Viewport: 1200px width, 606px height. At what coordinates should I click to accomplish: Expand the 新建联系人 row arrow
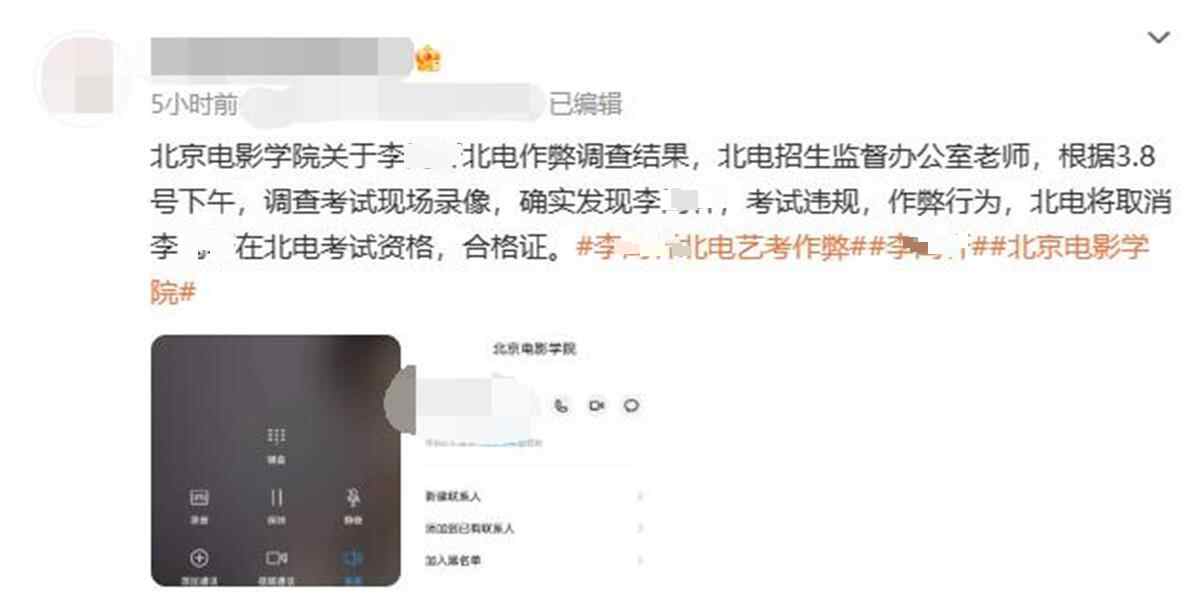pyautogui.click(x=640, y=496)
